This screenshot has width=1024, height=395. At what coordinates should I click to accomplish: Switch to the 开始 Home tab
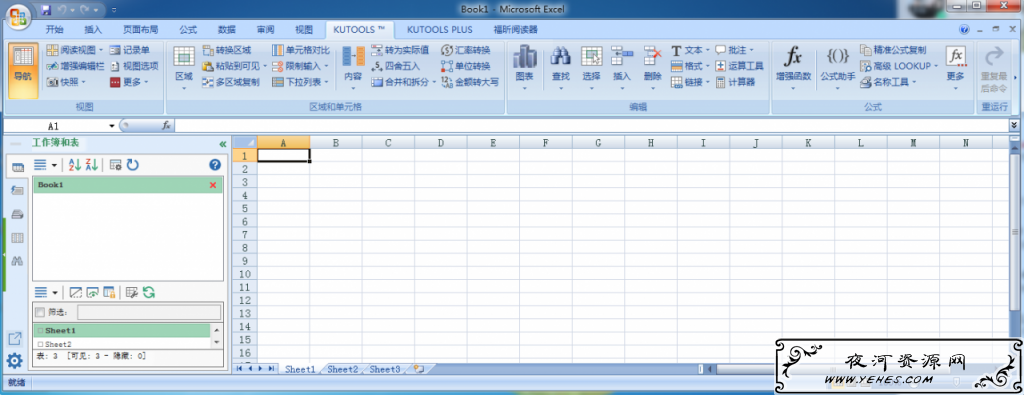click(x=55, y=29)
